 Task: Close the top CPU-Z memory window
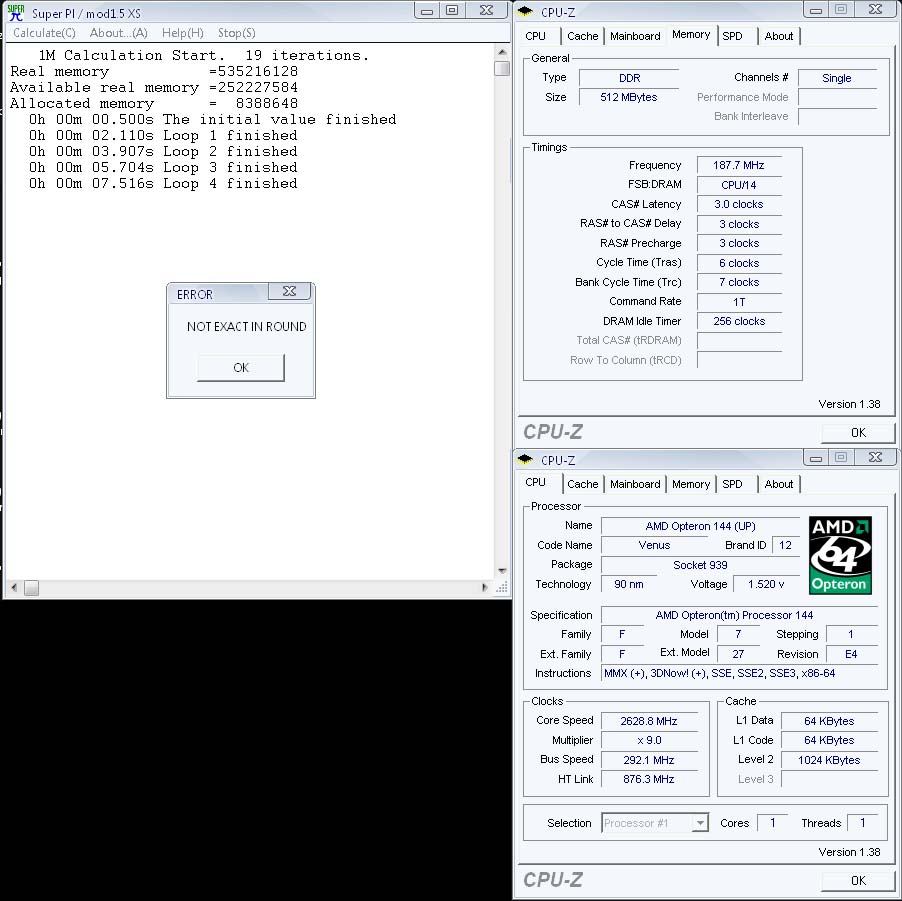point(875,10)
